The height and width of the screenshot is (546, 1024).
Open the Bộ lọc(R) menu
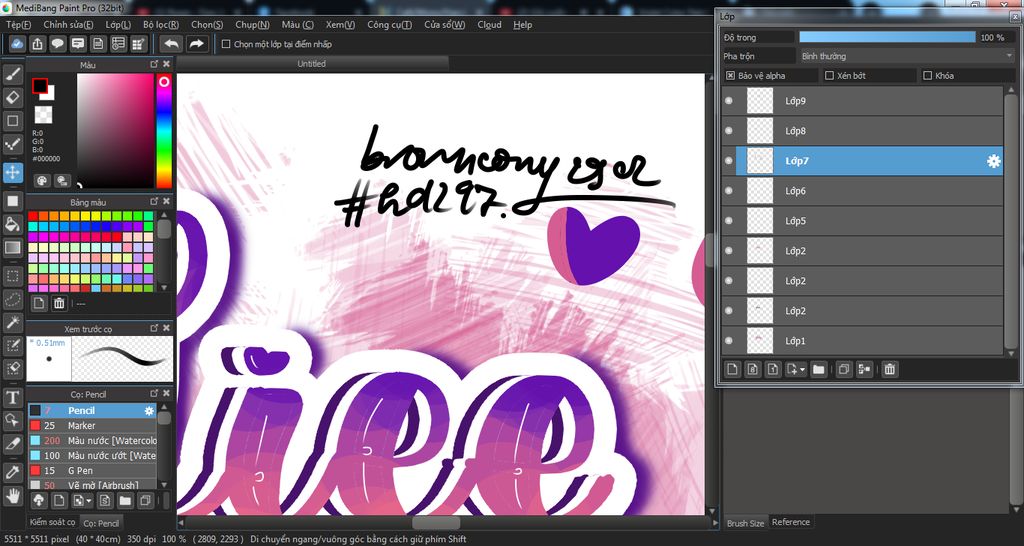[161, 25]
